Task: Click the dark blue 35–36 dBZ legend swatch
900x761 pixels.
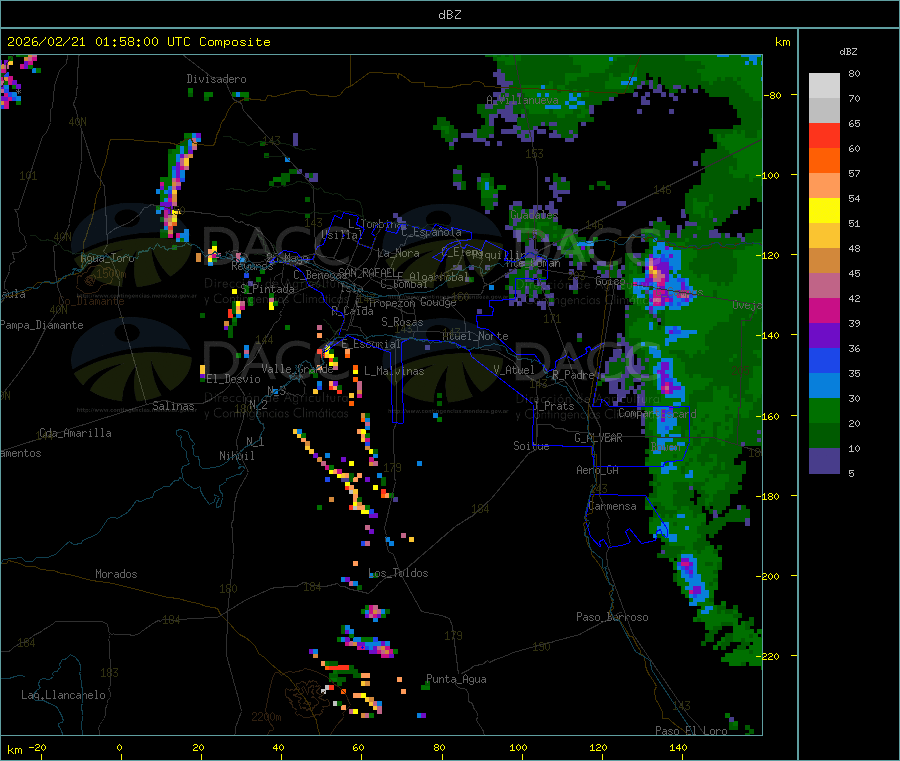Action: point(824,360)
